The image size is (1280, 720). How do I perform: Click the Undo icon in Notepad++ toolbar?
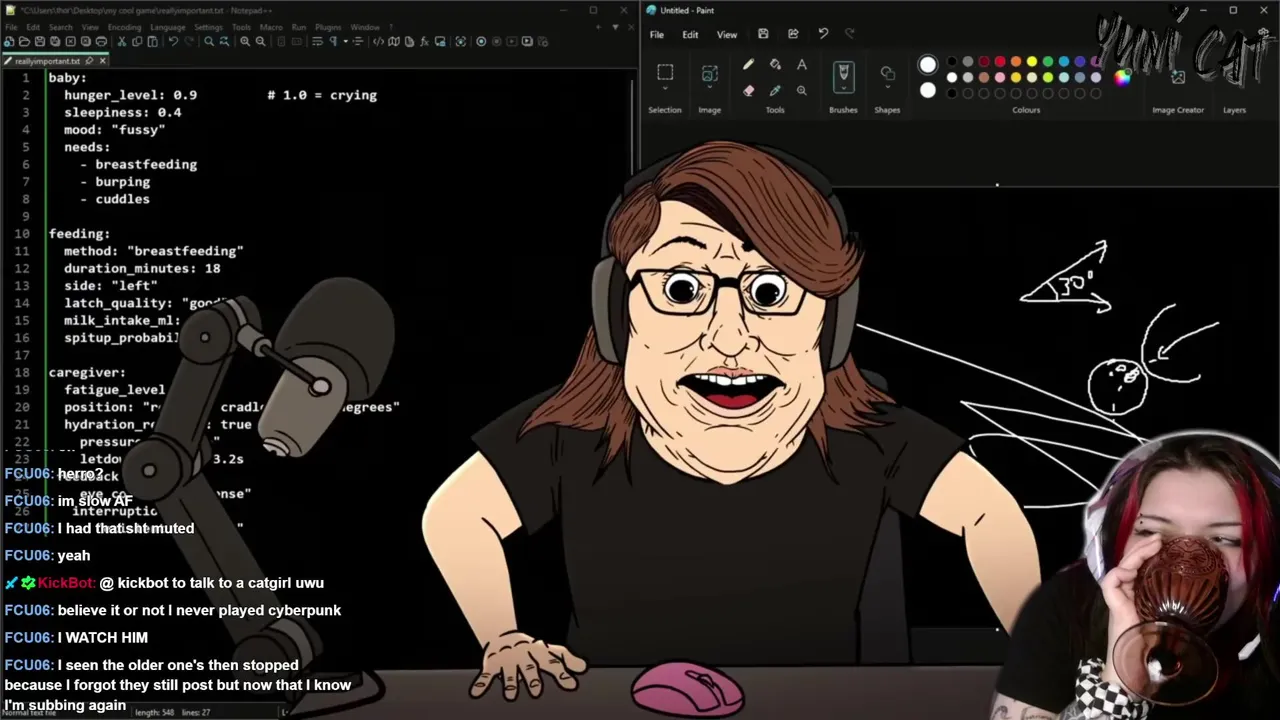point(173,41)
